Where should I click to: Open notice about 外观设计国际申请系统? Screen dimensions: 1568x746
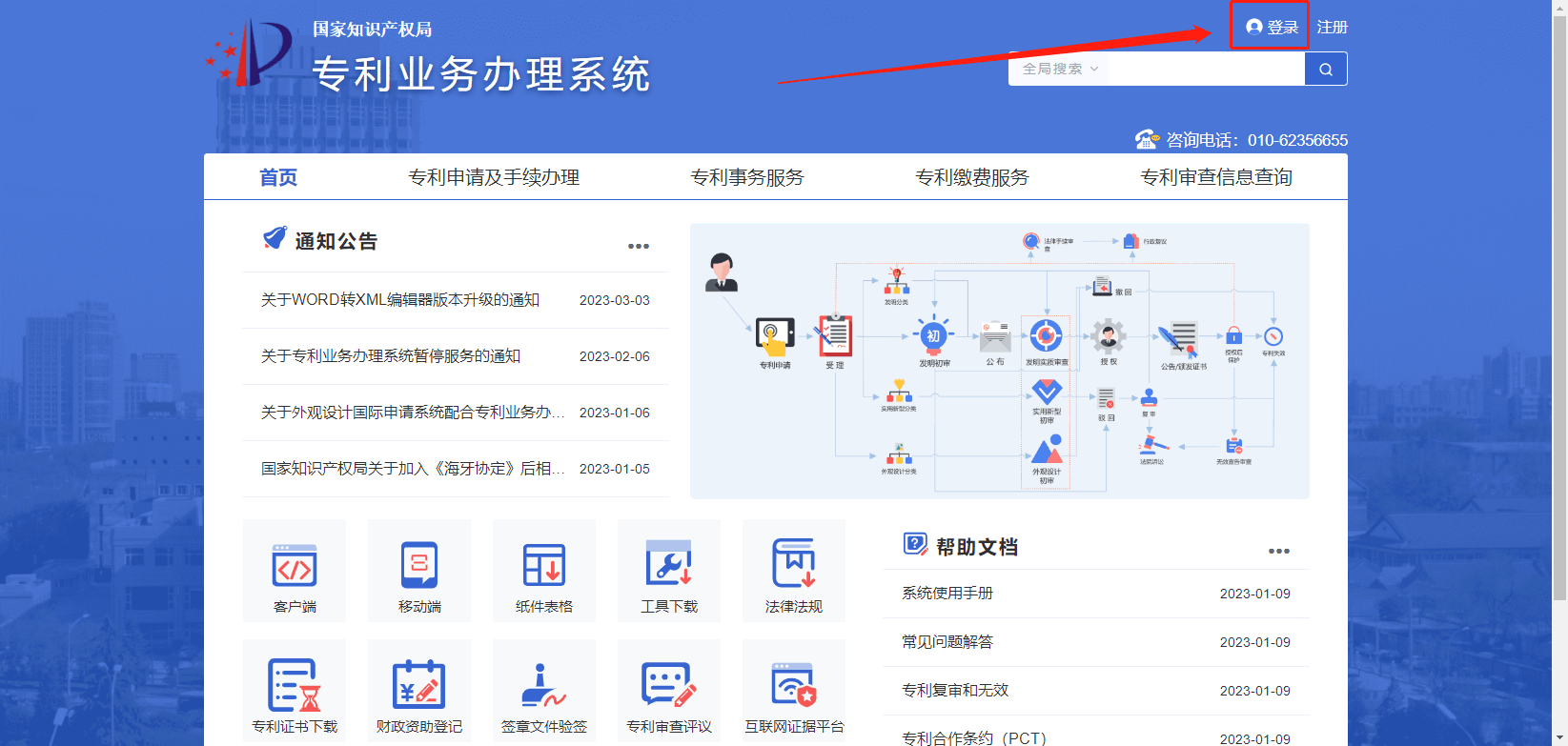[x=413, y=412]
